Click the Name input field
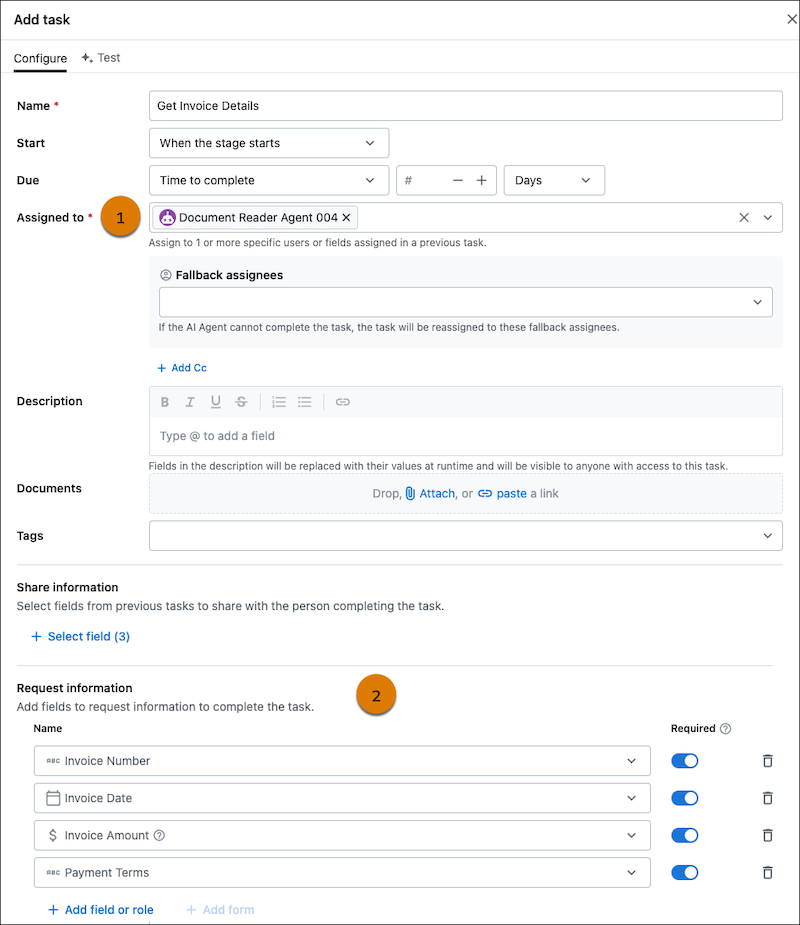Image resolution: width=800 pixels, height=925 pixels. (465, 106)
